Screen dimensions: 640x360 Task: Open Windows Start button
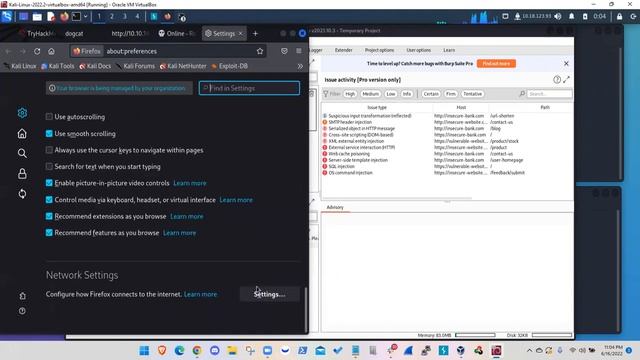click(x=144, y=351)
